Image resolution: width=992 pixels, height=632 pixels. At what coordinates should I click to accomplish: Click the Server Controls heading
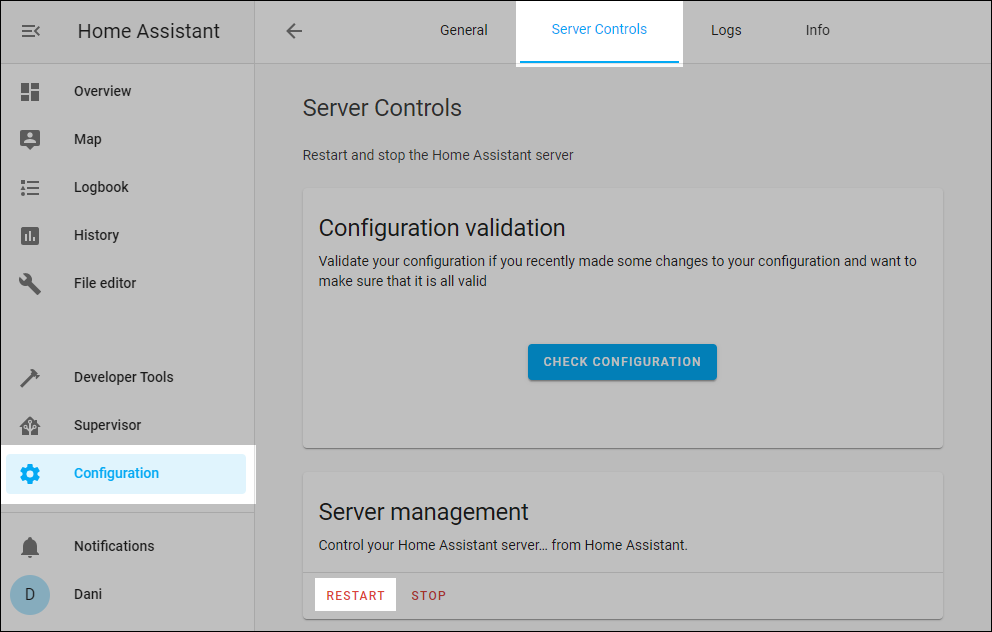(382, 108)
